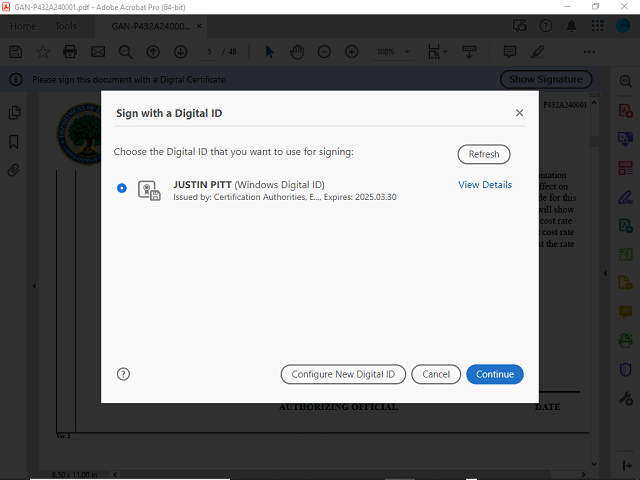640x480 pixels.
Task: Close the Sign with a Digital ID dialog
Action: pos(519,113)
